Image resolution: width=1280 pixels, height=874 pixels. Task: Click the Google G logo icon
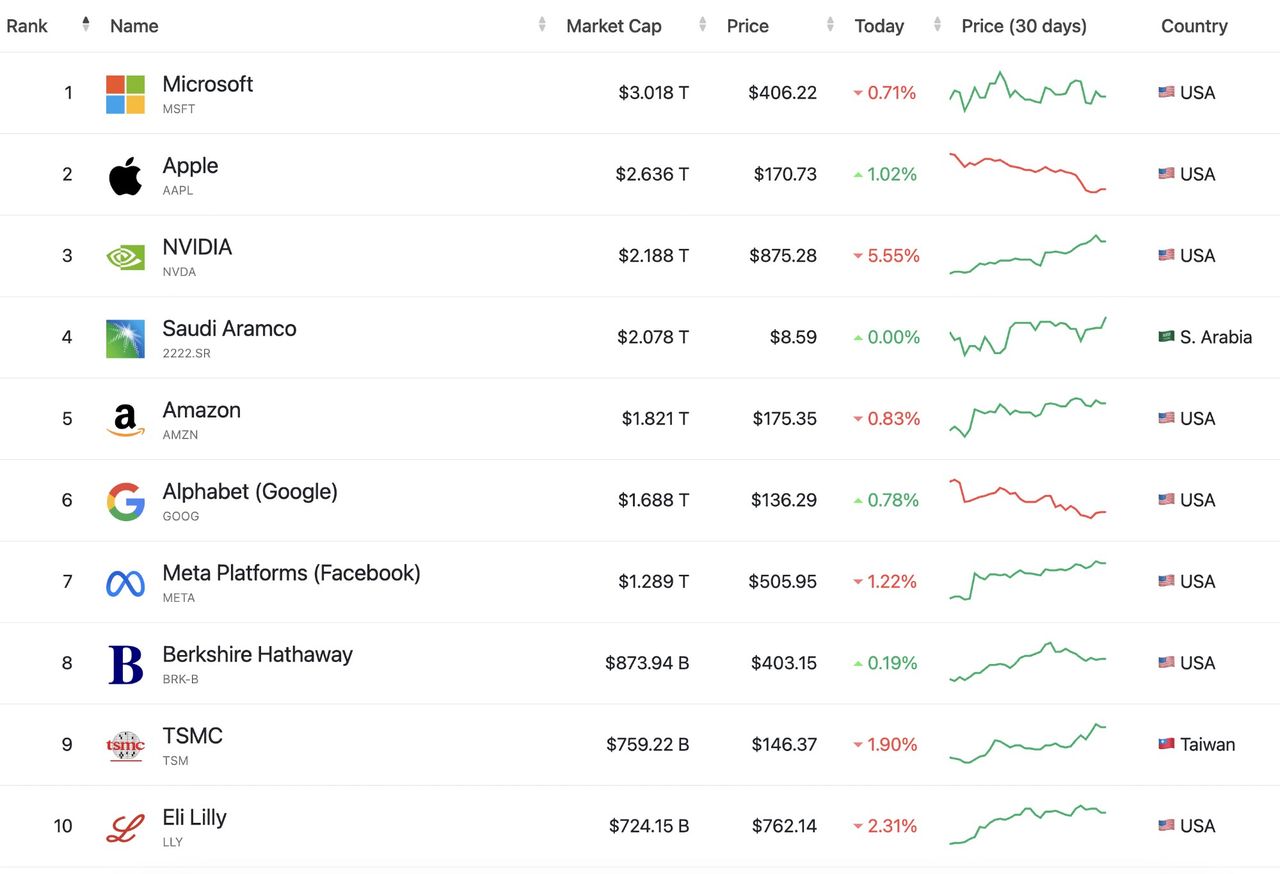125,501
